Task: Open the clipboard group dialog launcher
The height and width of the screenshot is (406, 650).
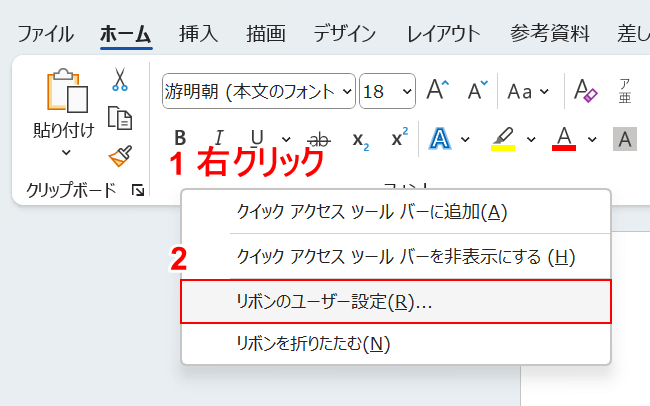Action: [137, 189]
